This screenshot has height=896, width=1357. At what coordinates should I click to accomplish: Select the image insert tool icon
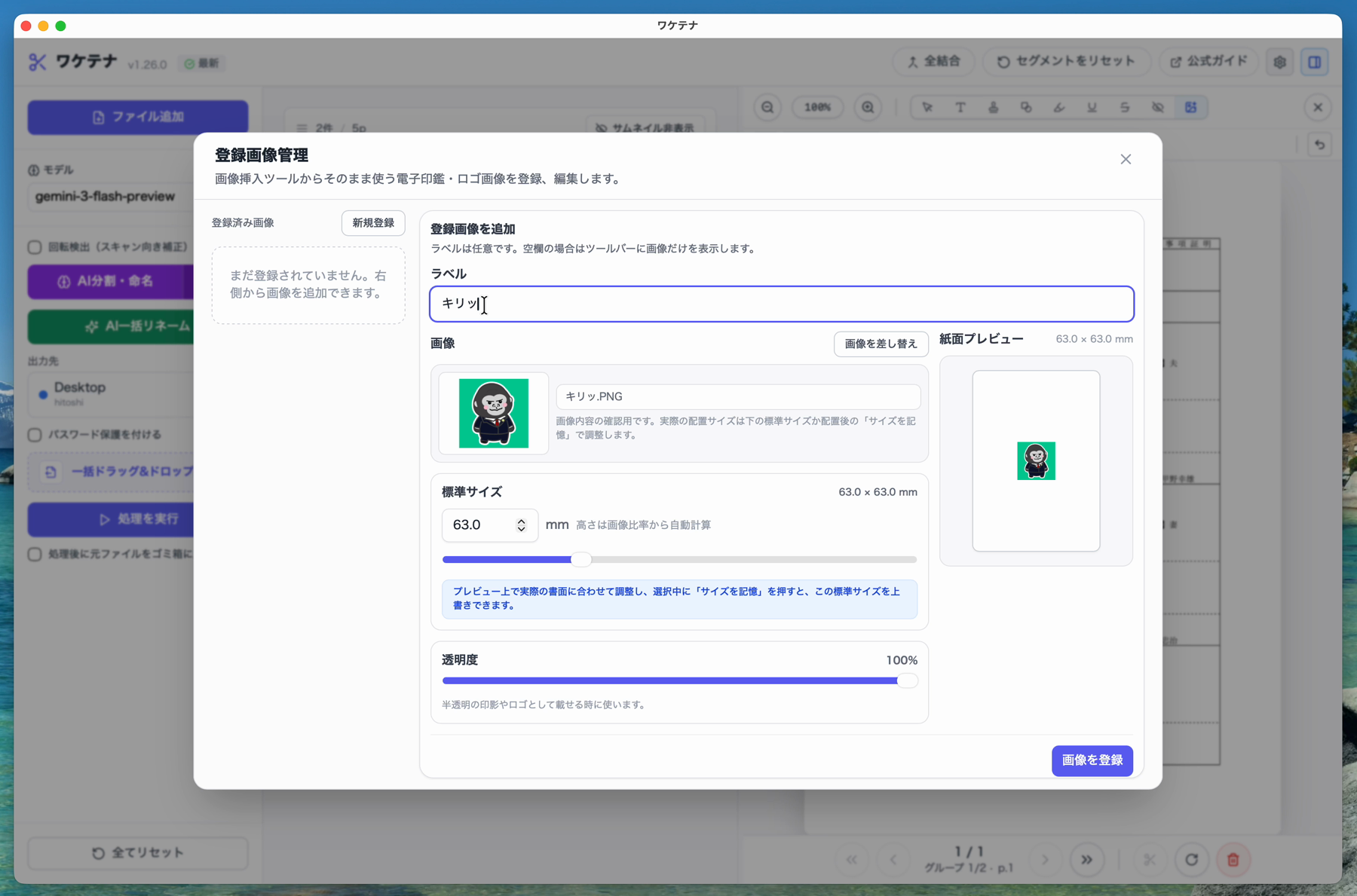(x=1190, y=107)
